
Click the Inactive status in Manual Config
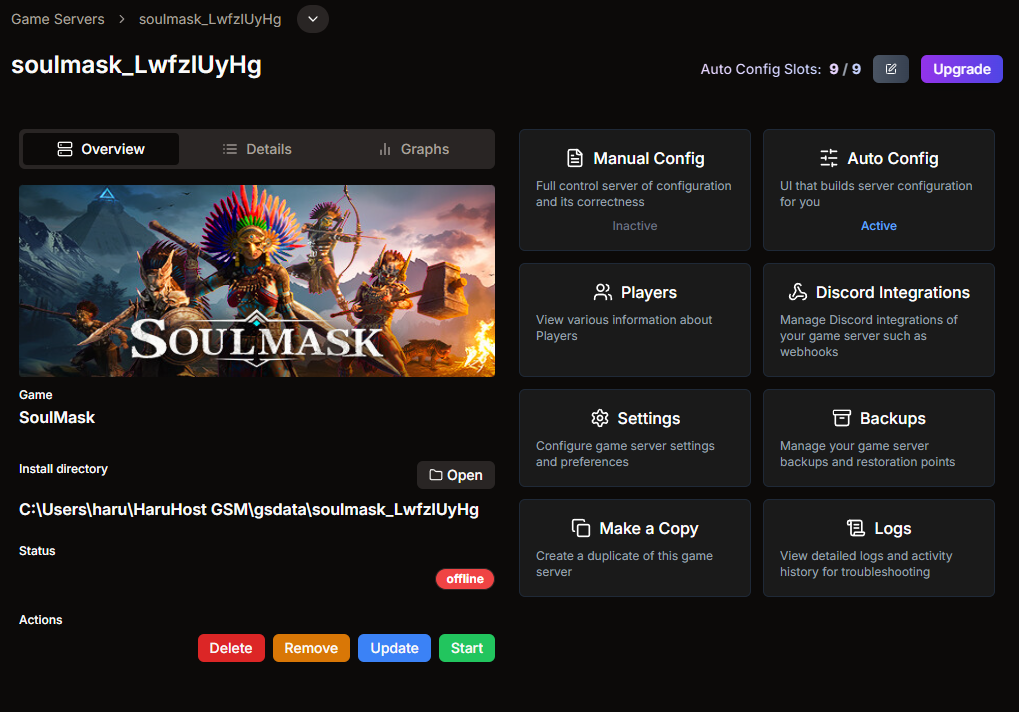click(x=635, y=225)
